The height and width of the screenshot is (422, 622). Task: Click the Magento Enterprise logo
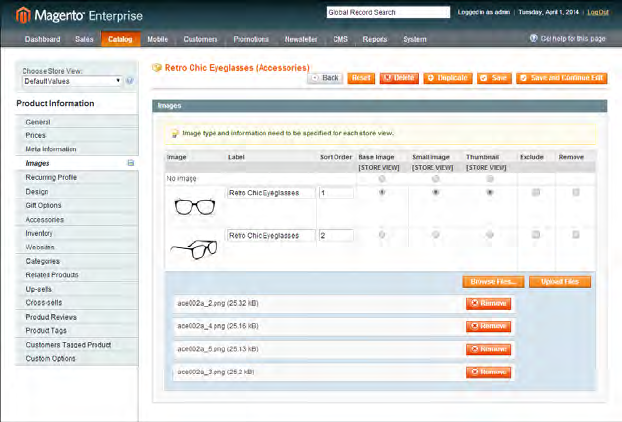(79, 15)
